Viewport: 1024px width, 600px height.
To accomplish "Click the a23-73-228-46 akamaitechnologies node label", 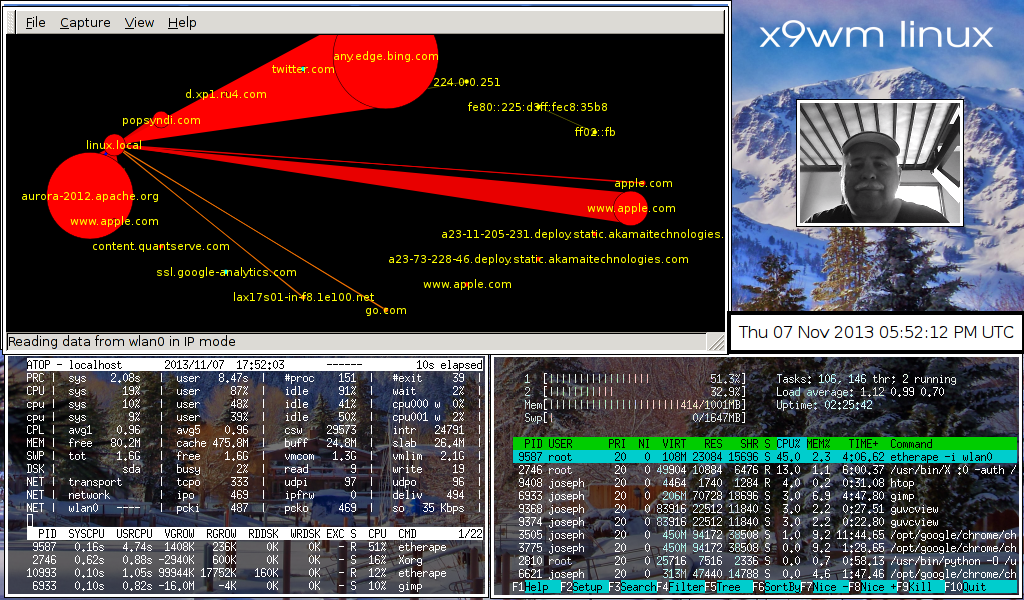I will point(538,259).
